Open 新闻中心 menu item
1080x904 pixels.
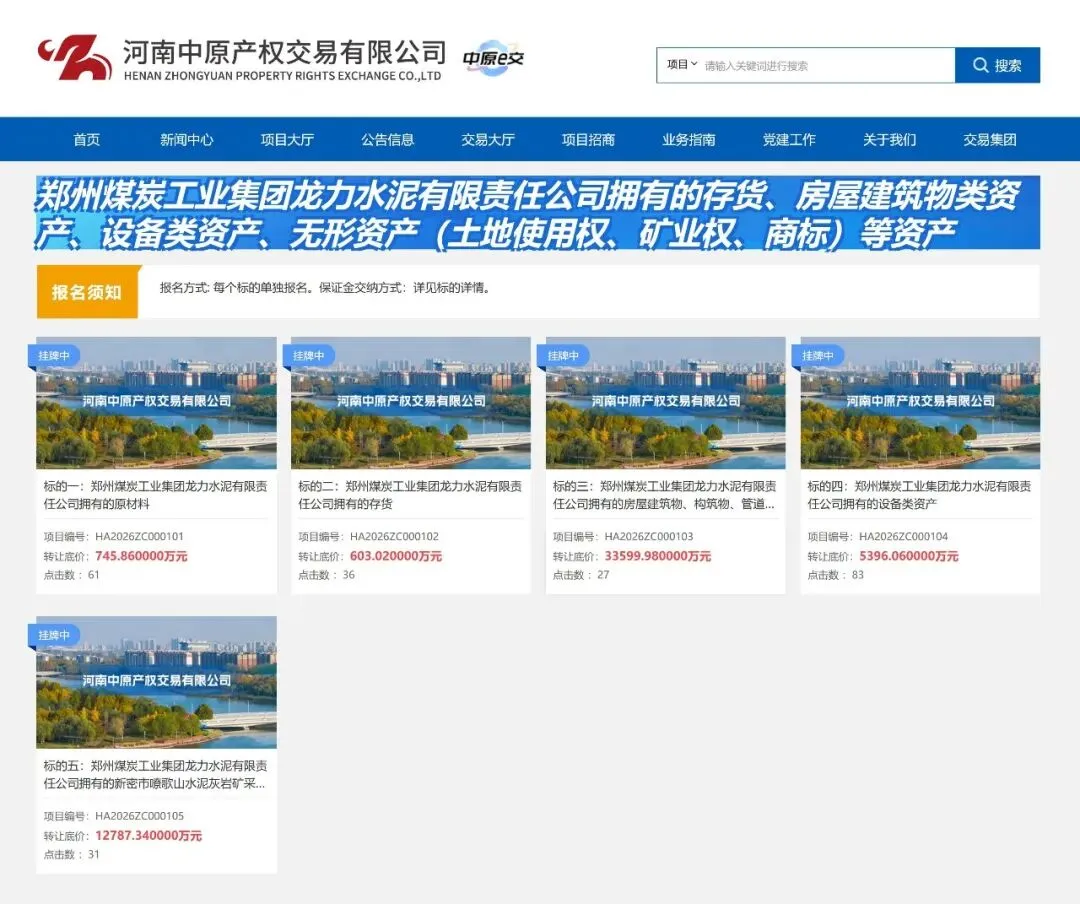pyautogui.click(x=187, y=140)
